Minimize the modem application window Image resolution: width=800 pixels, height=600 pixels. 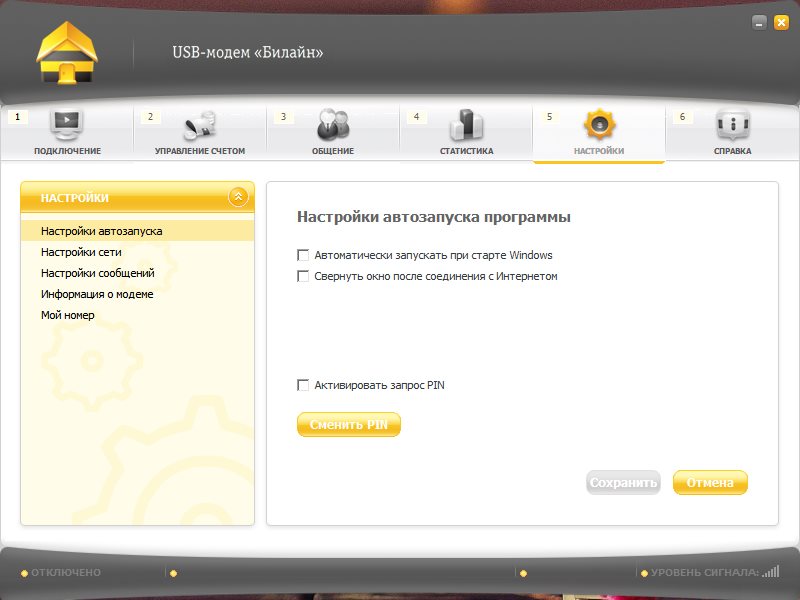[760, 22]
